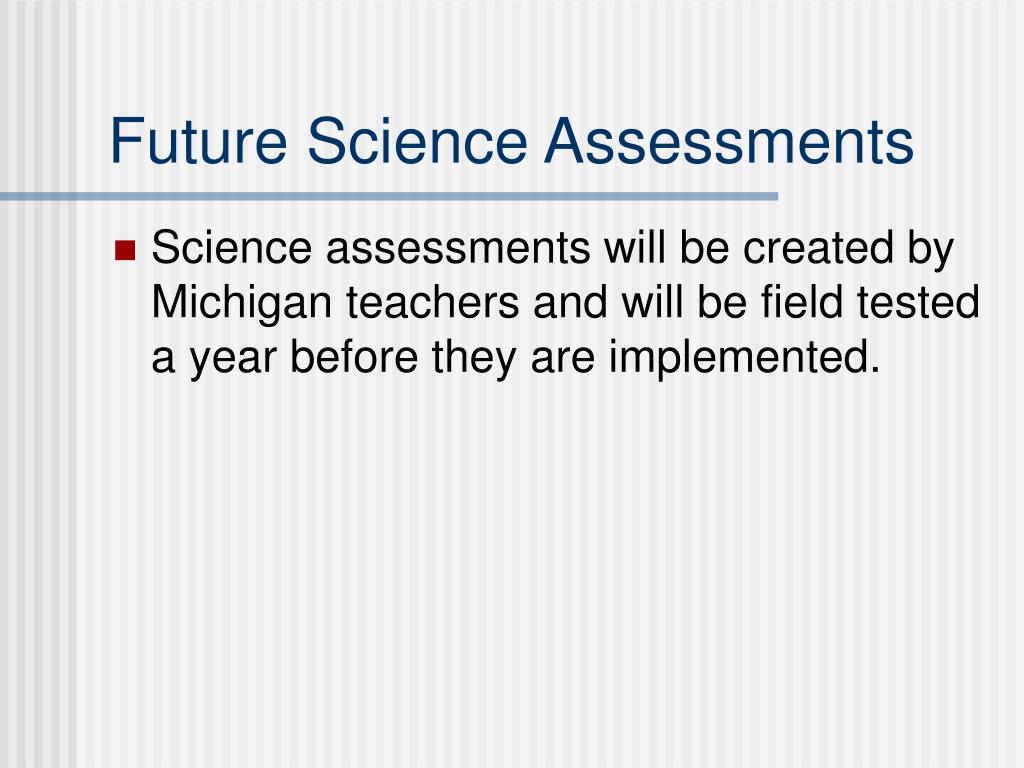This screenshot has width=1024, height=768.
Task: Click the red square bullet marker
Action: [125, 250]
